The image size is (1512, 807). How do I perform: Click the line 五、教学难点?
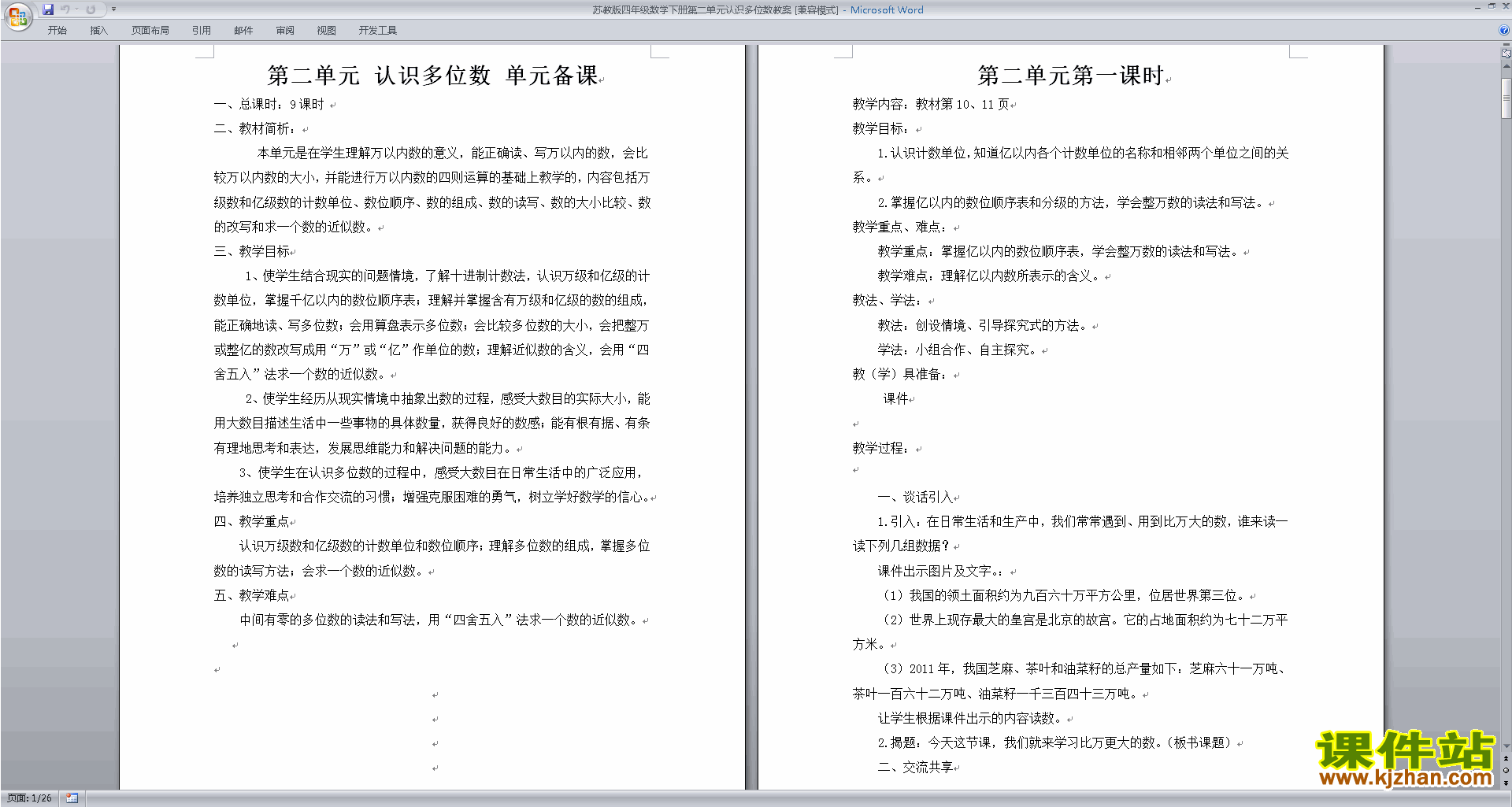tap(252, 595)
